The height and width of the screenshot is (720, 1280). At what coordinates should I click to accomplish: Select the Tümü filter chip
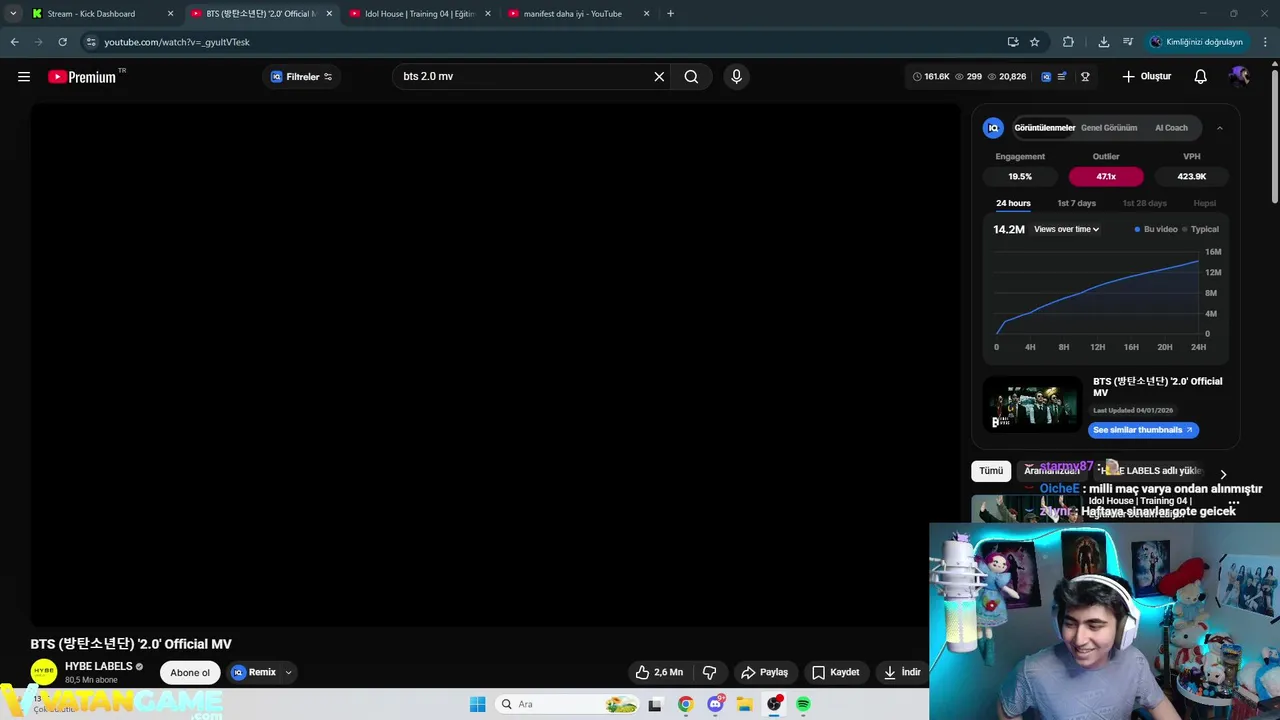[x=991, y=471]
